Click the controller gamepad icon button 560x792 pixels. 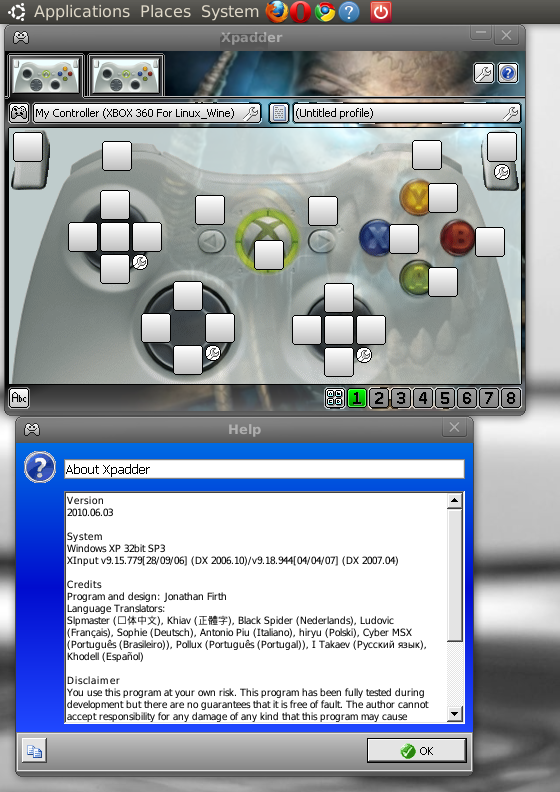coord(19,113)
